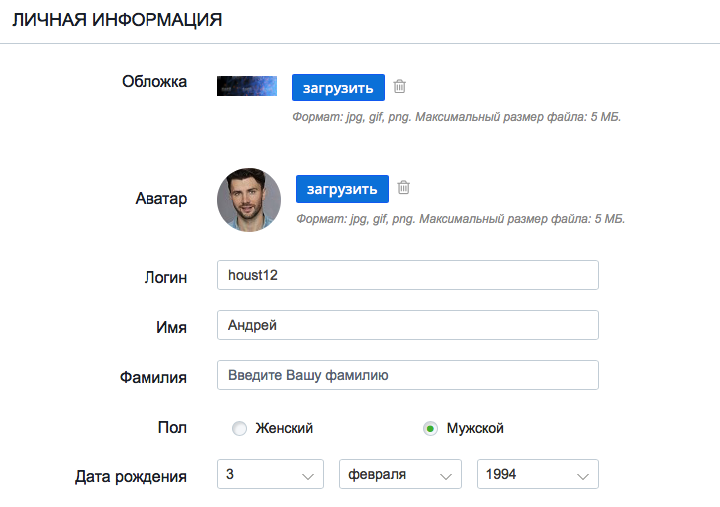
Task: Focus the Имя field with Андрей
Action: coord(408,325)
